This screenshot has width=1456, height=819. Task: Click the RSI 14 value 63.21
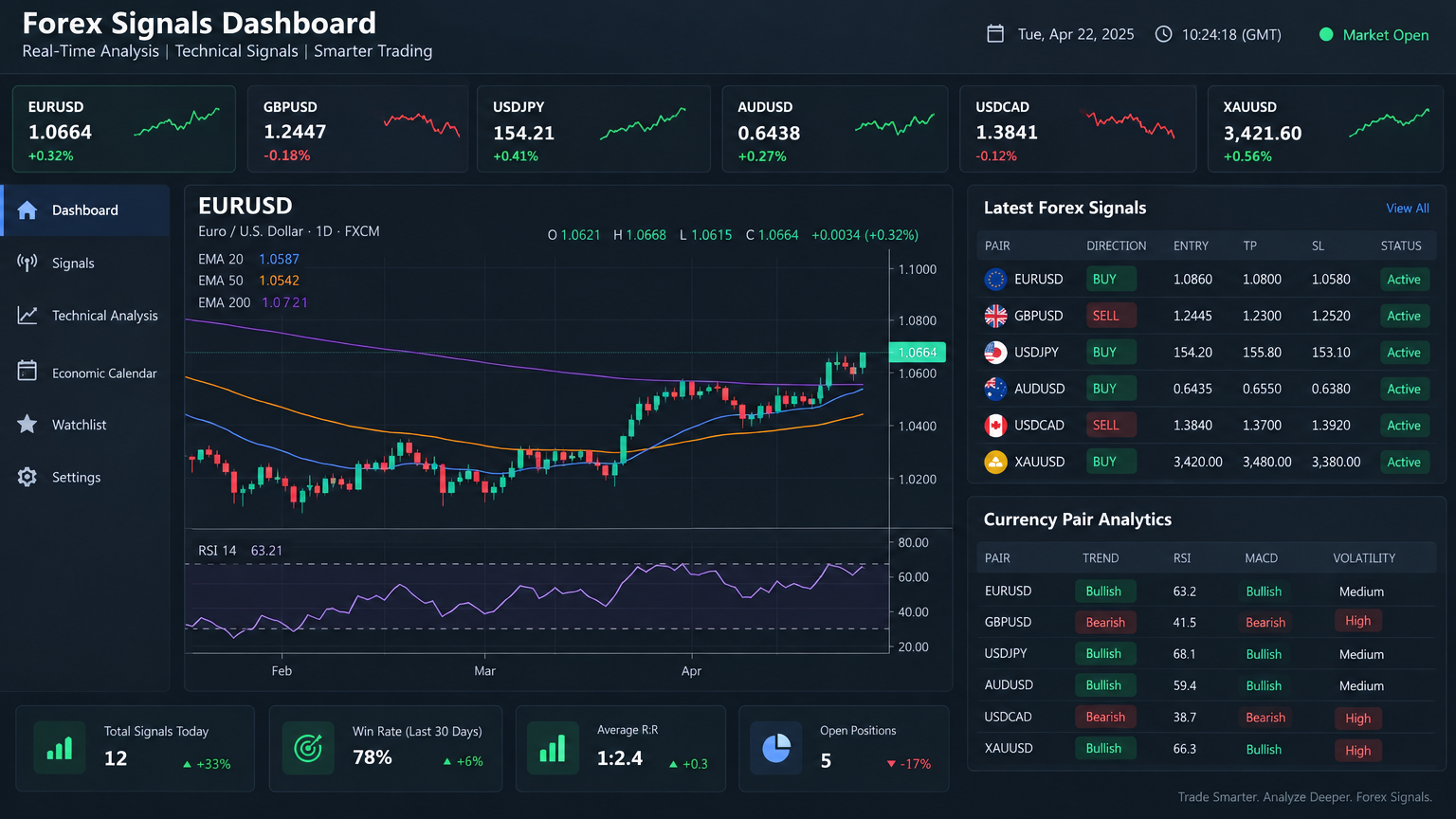click(266, 551)
